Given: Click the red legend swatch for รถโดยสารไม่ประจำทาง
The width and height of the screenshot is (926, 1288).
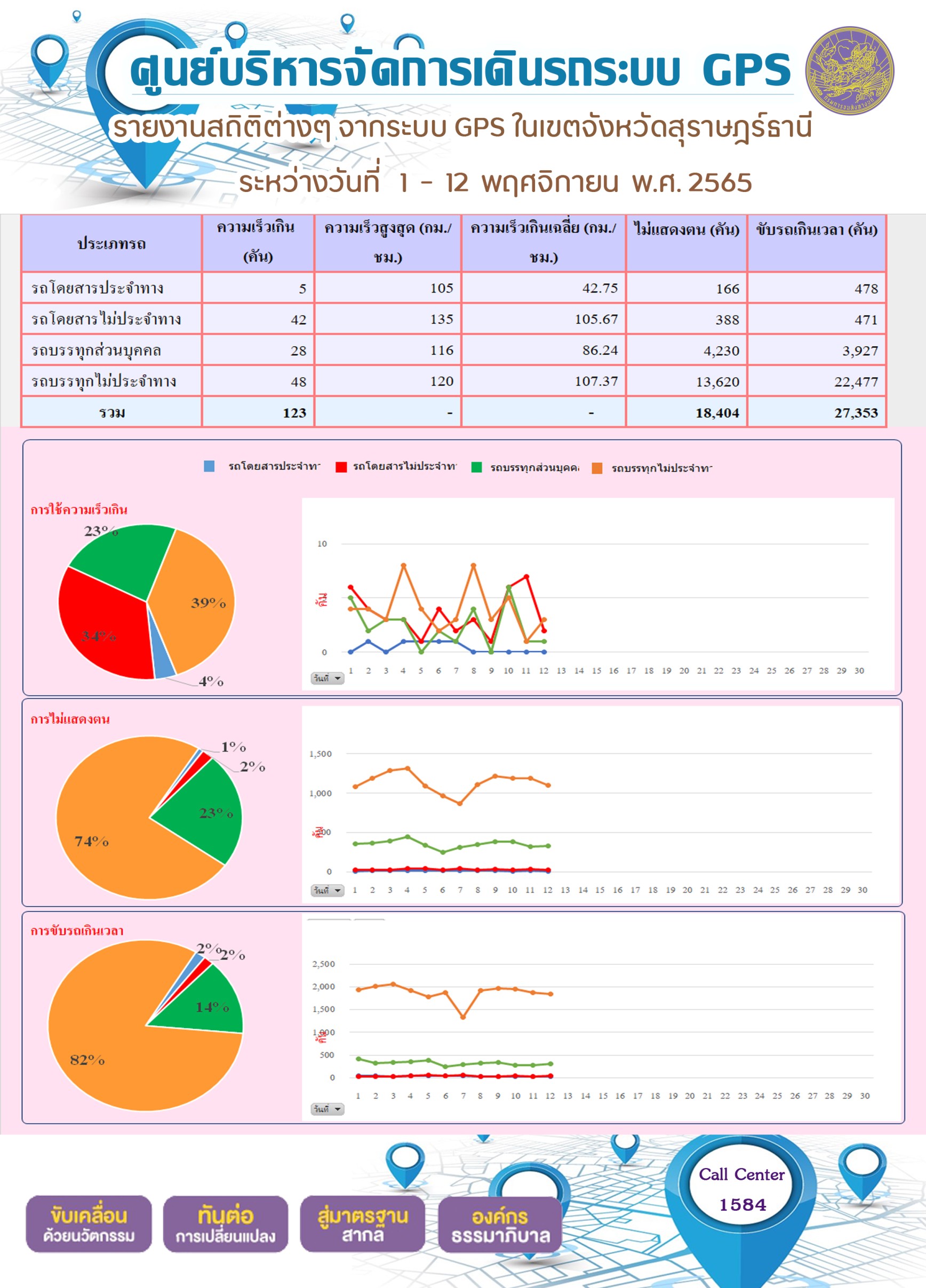Looking at the screenshot, I should pyautogui.click(x=341, y=467).
